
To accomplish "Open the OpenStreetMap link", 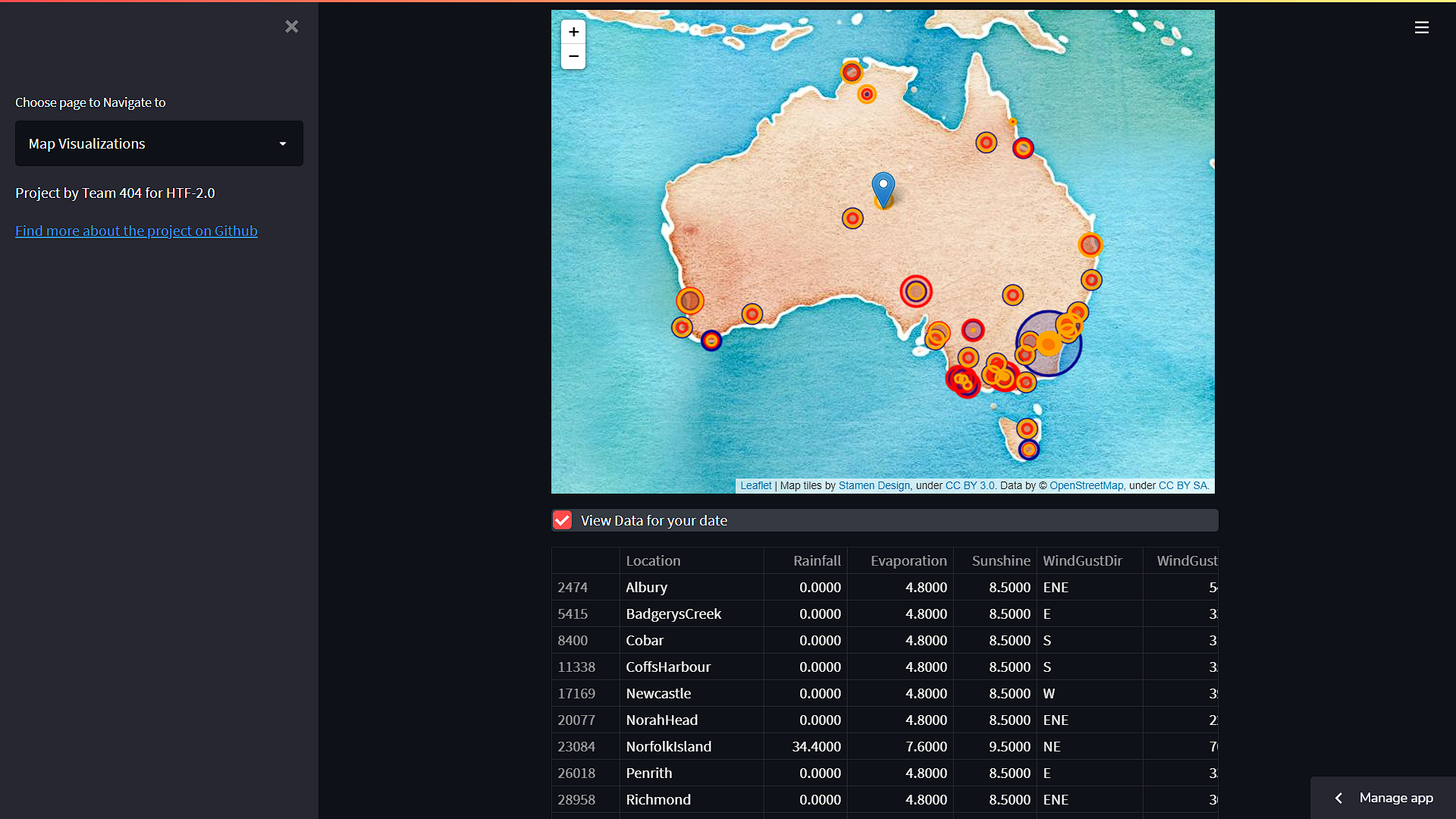I will pyautogui.click(x=1087, y=485).
